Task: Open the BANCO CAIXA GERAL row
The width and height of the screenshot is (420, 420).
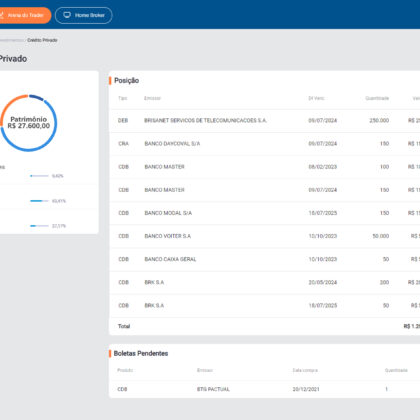Action: point(264,259)
